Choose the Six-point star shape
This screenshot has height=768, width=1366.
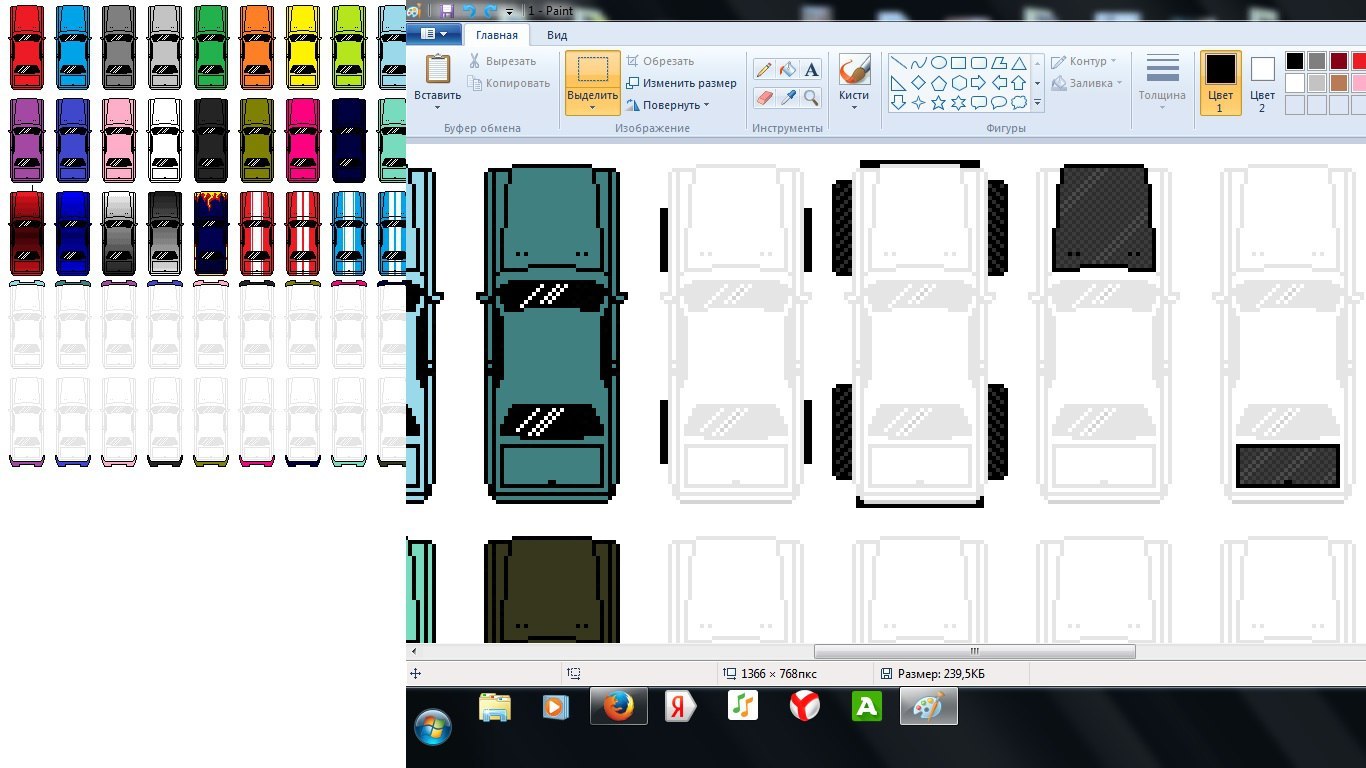click(958, 103)
